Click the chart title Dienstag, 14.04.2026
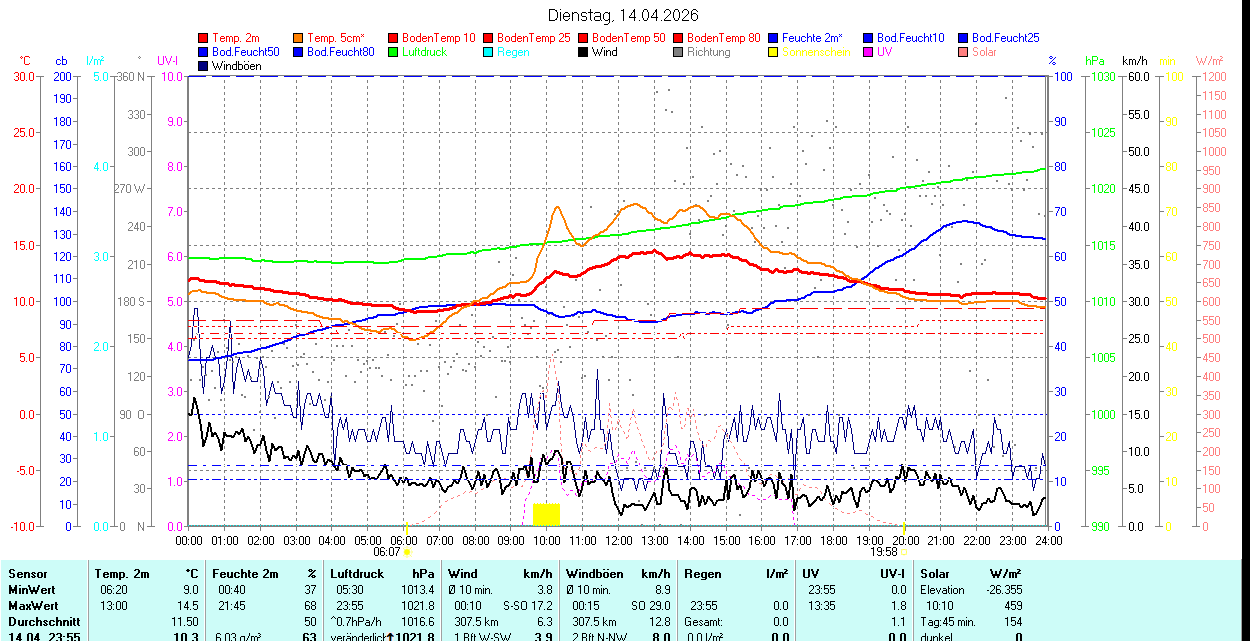The width and height of the screenshot is (1250, 641). point(623,15)
